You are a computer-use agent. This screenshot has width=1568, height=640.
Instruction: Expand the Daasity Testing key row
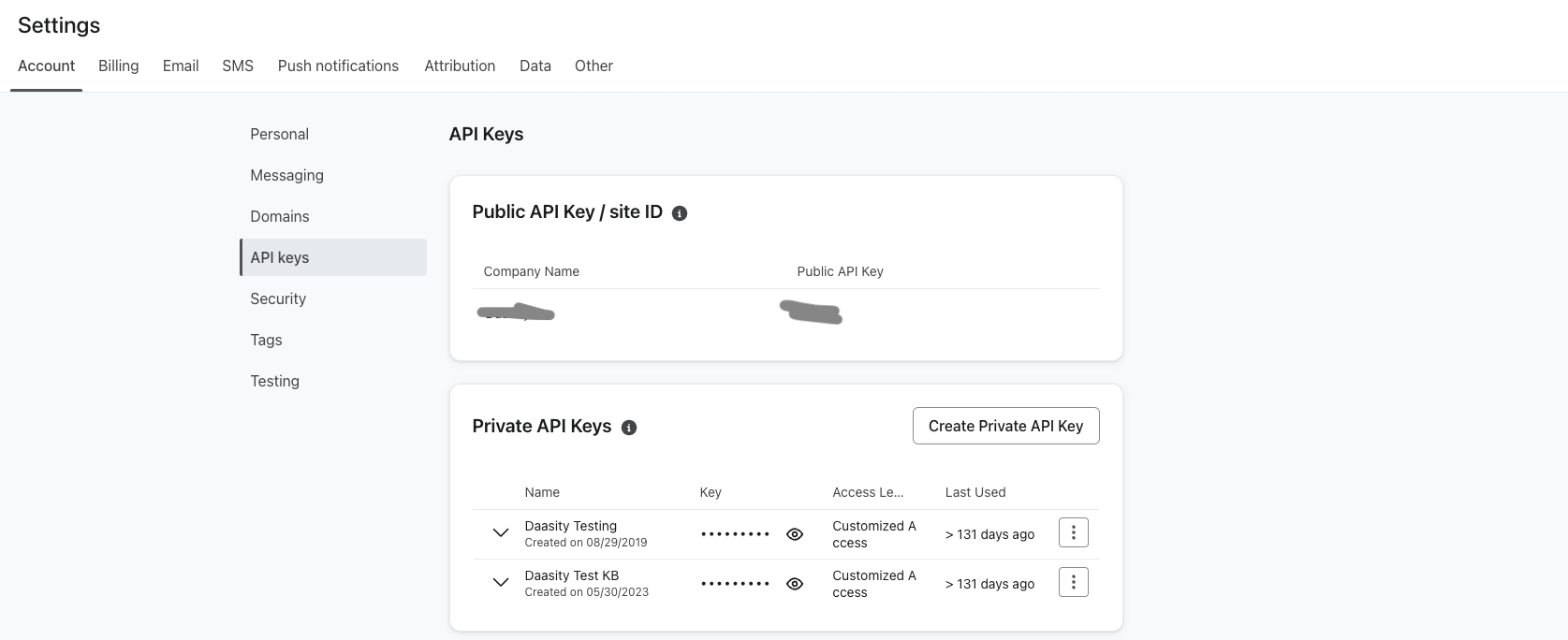[x=501, y=533]
